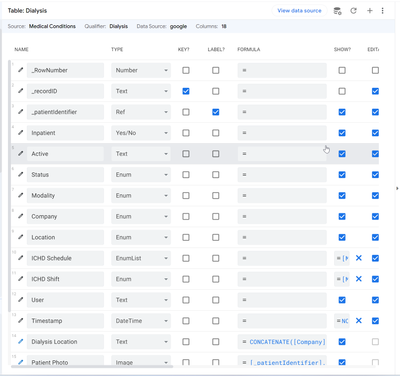The image size is (400, 376).
Task: Clear the ICHD Schedule show formula with X
Action: (x=359, y=258)
